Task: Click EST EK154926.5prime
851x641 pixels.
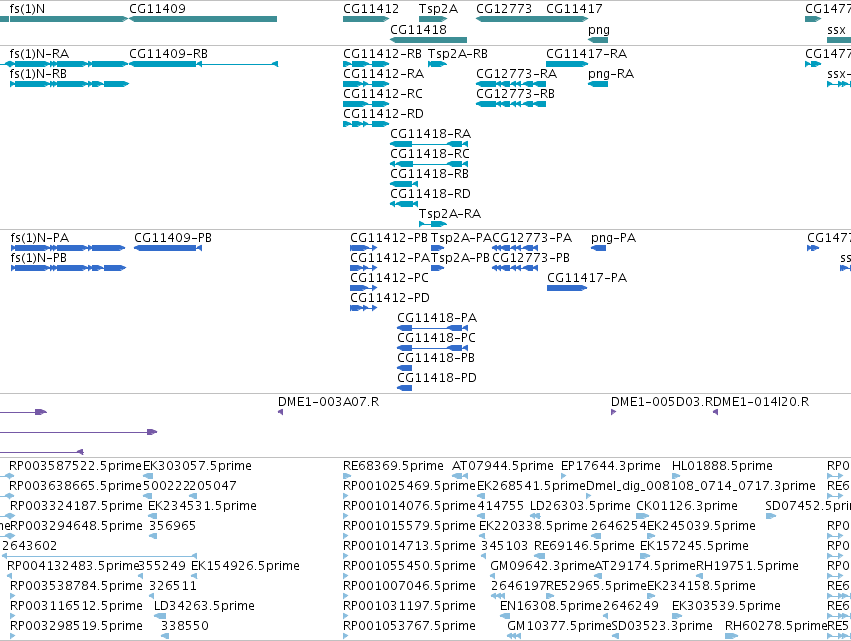Action: point(245,566)
